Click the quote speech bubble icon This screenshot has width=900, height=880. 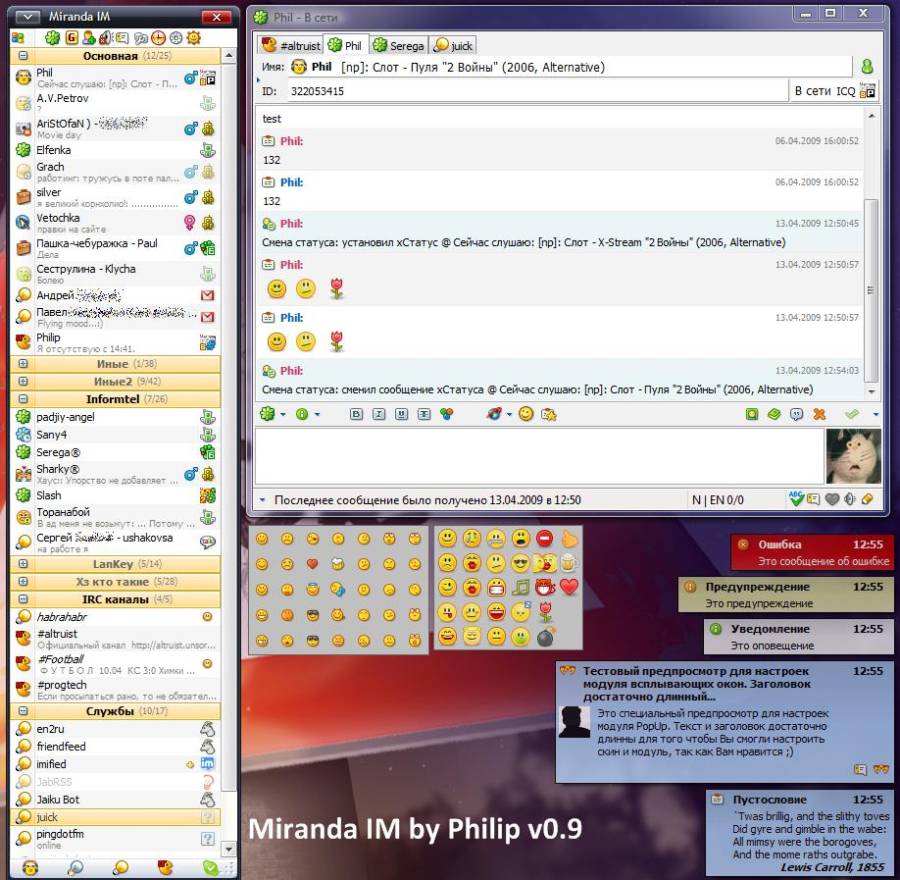(x=797, y=414)
